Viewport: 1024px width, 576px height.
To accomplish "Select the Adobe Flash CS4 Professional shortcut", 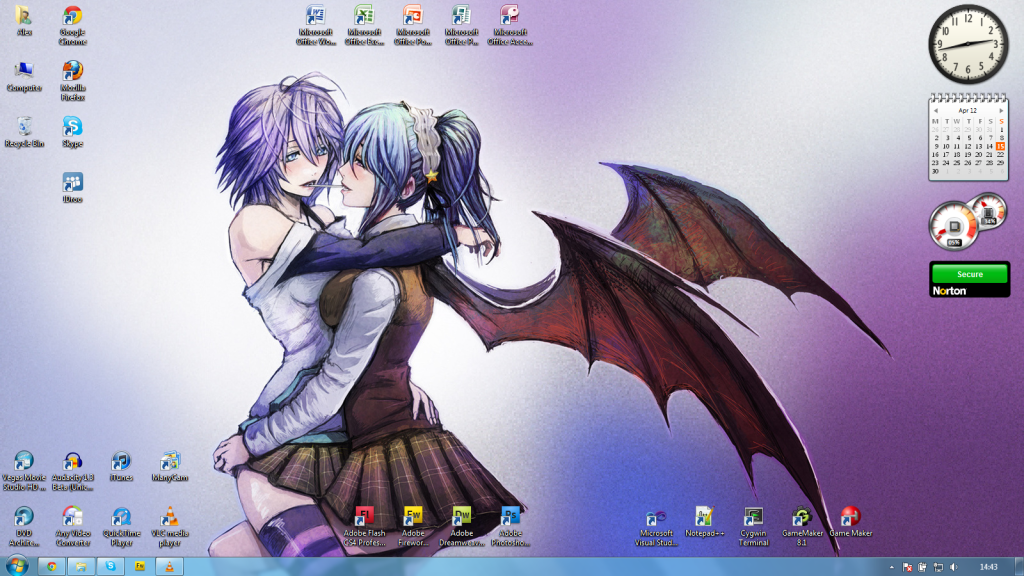I will pyautogui.click(x=364, y=526).
